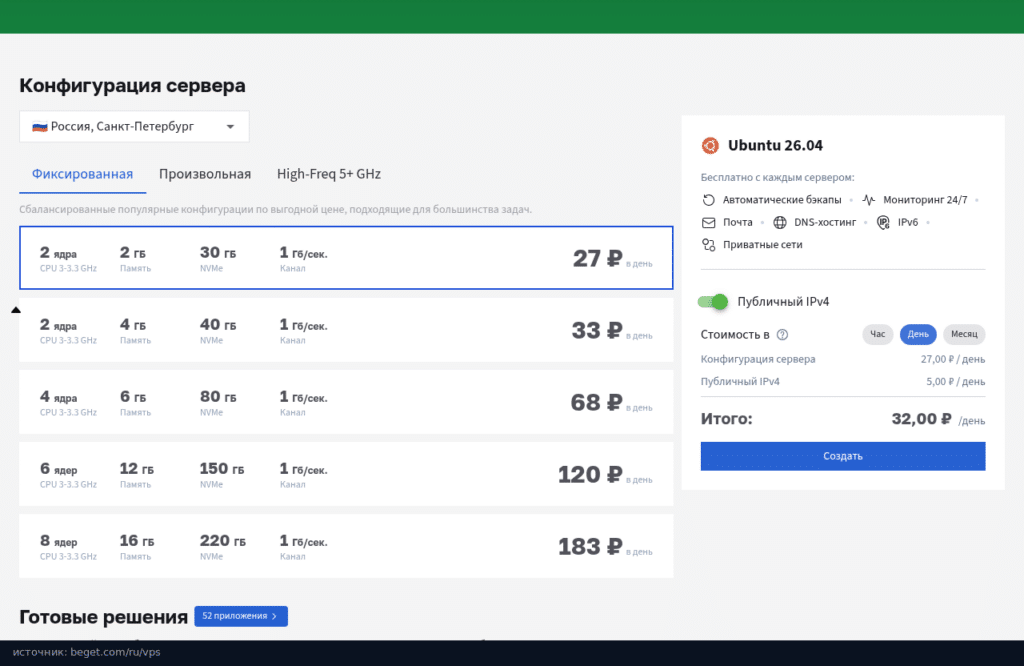1024x666 pixels.
Task: Click the Russian flag icon
Action: coord(40,127)
